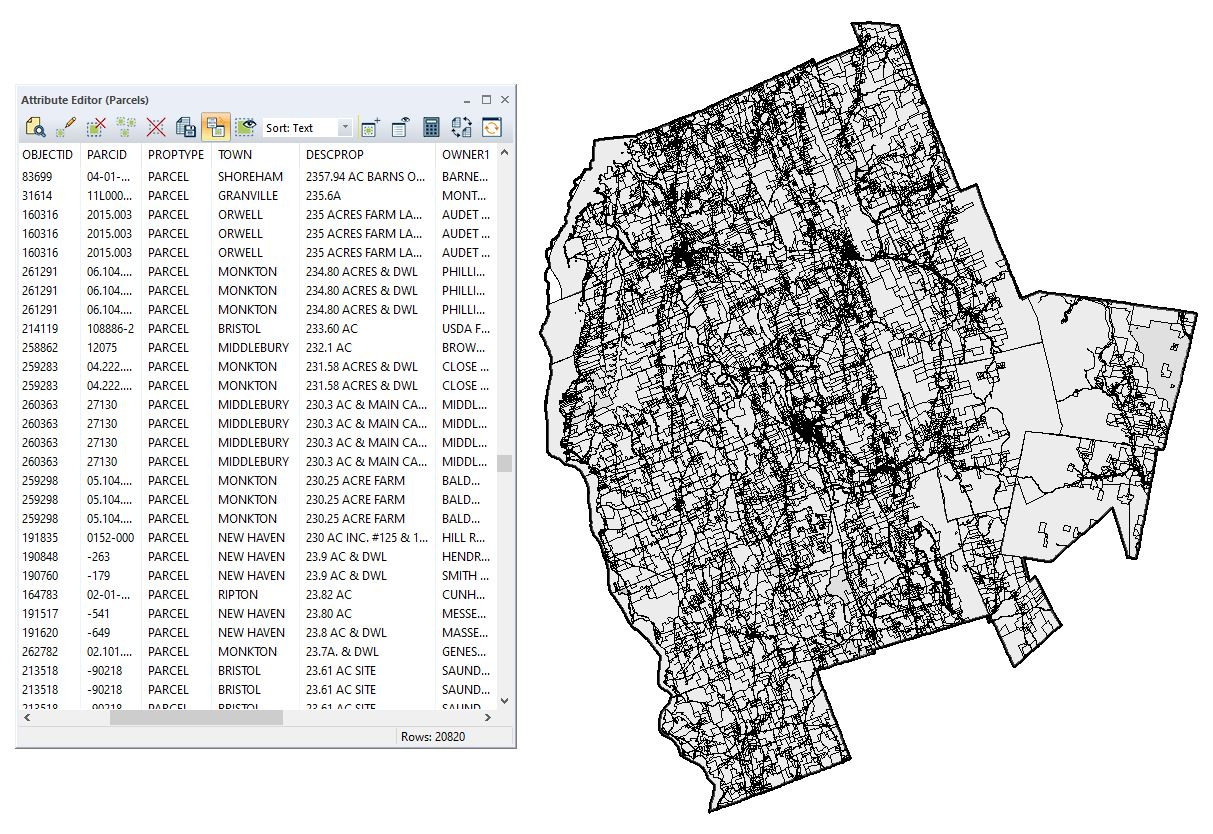Open the find/search attributes tool

click(35, 127)
